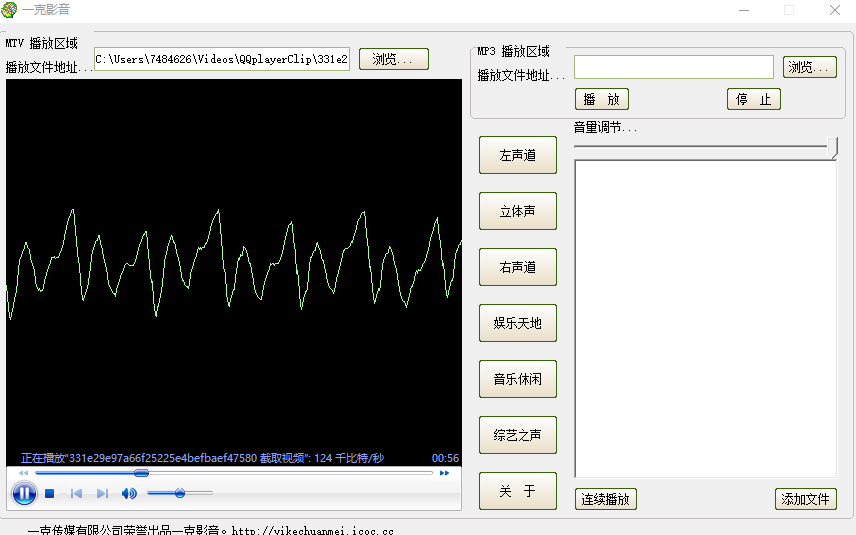Image resolution: width=856 pixels, height=535 pixels.
Task: Jump to the previous track icon
Action: click(x=76, y=494)
